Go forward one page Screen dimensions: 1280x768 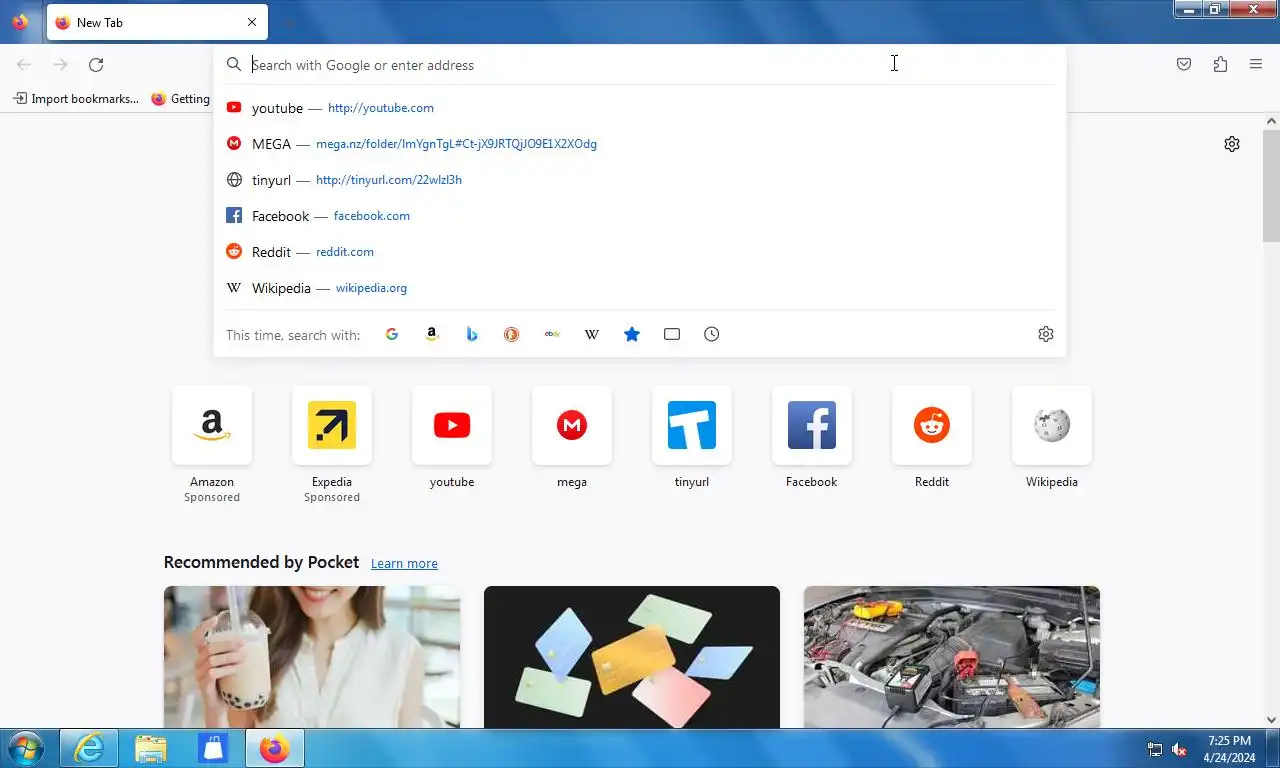pos(60,65)
